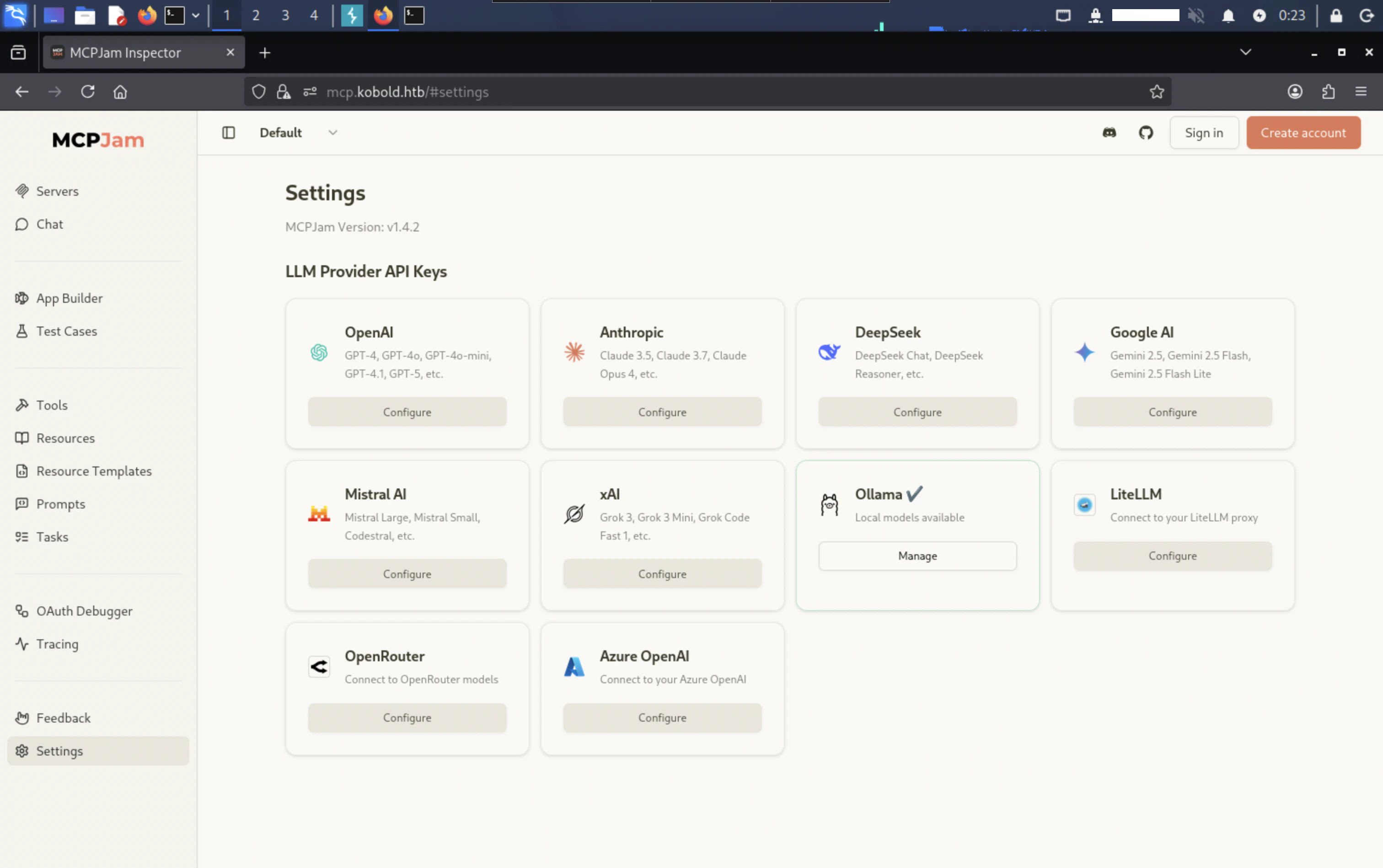Bookmark this page with the star
This screenshot has width=1383, height=868.
(x=1156, y=92)
